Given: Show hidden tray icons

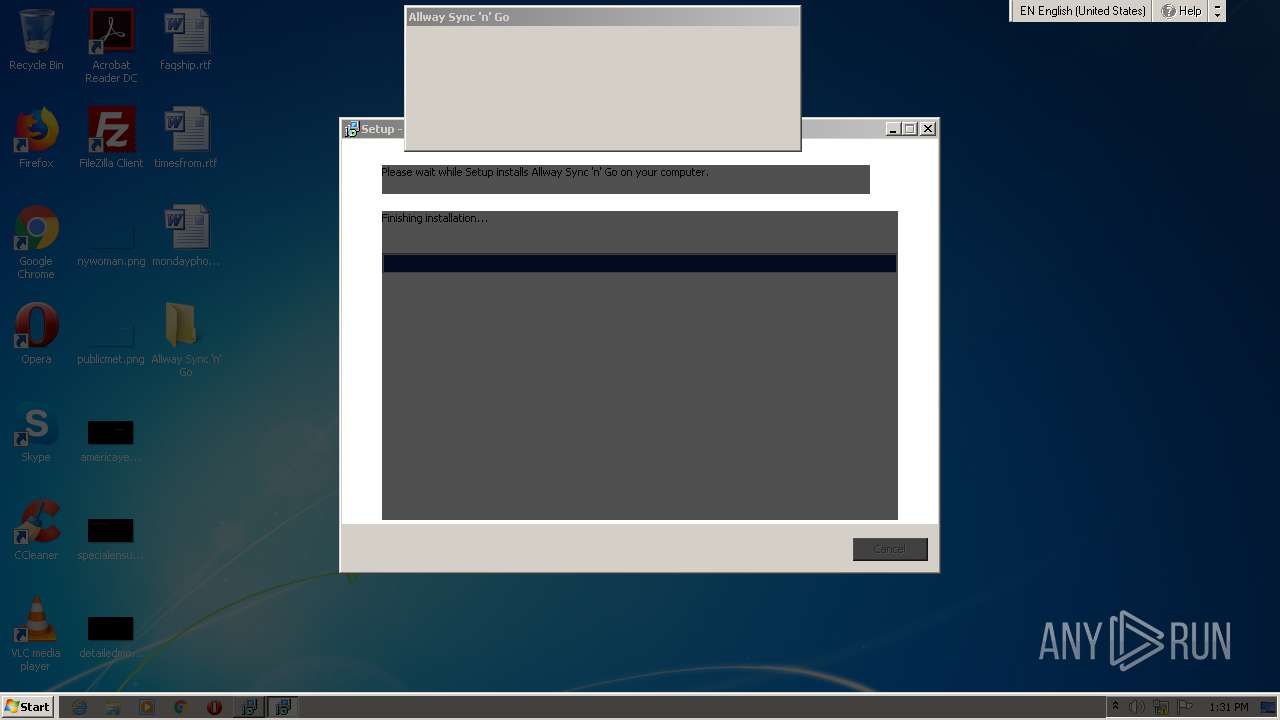Looking at the screenshot, I should (1116, 707).
